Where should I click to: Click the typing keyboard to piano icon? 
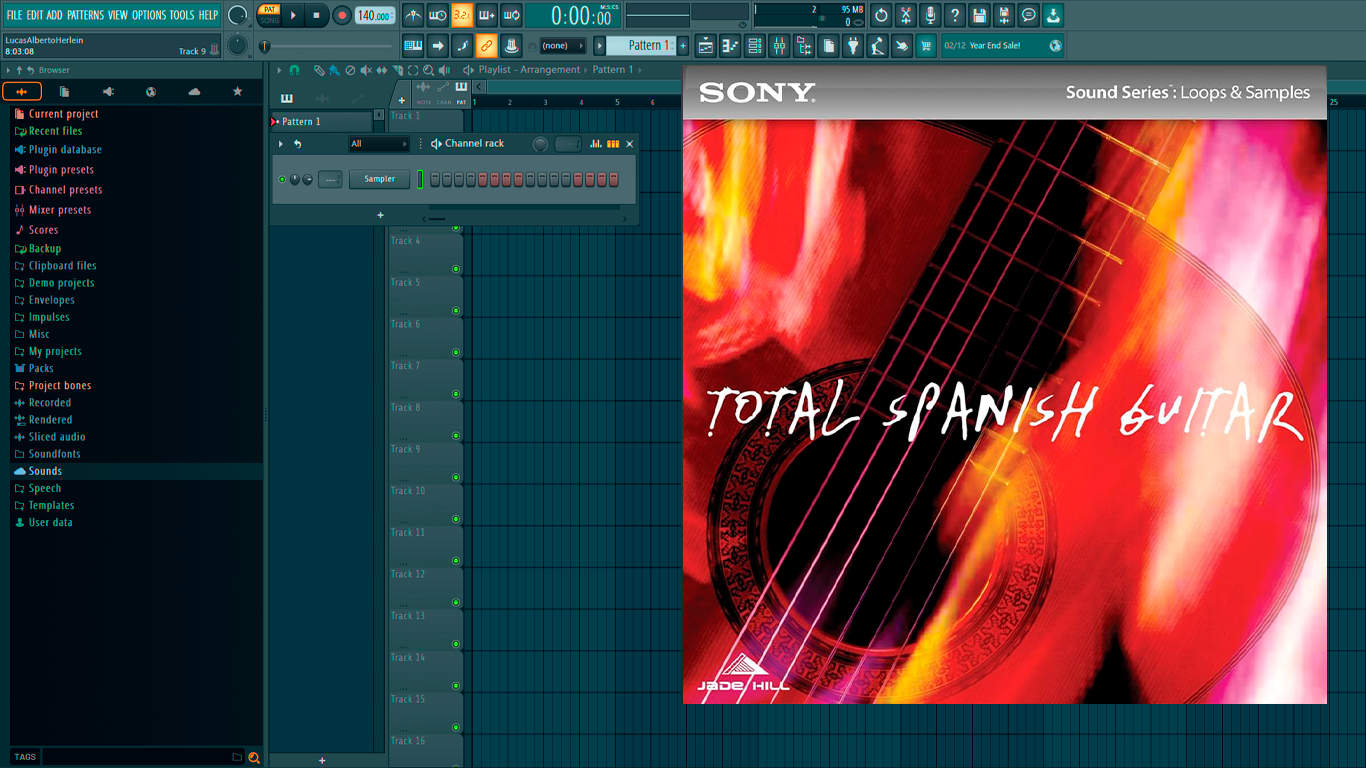(413, 46)
